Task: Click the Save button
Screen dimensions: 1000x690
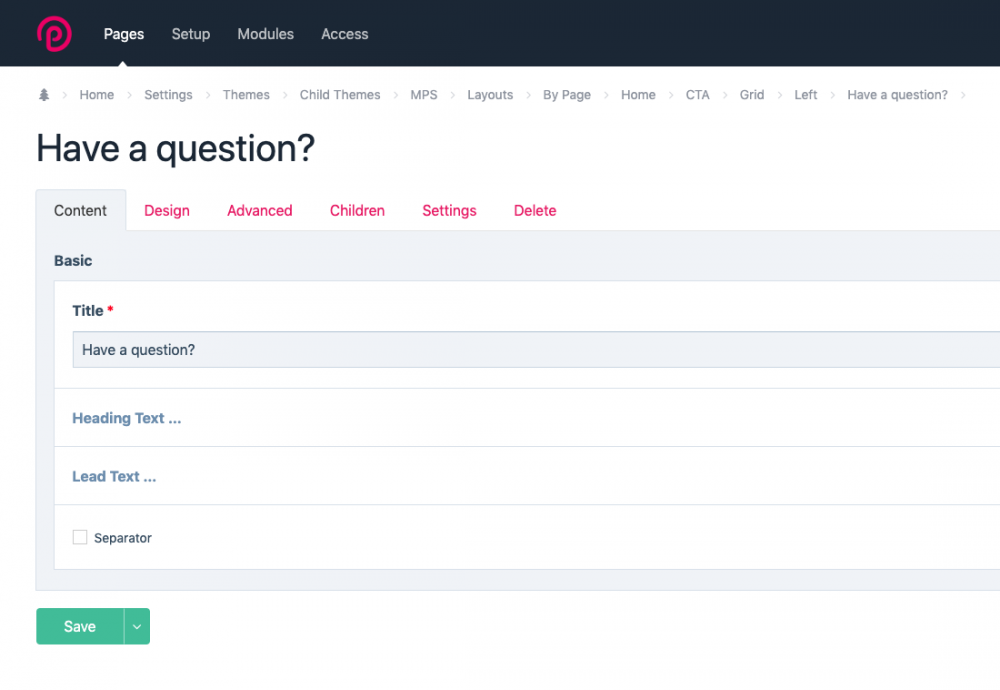Action: coord(80,627)
